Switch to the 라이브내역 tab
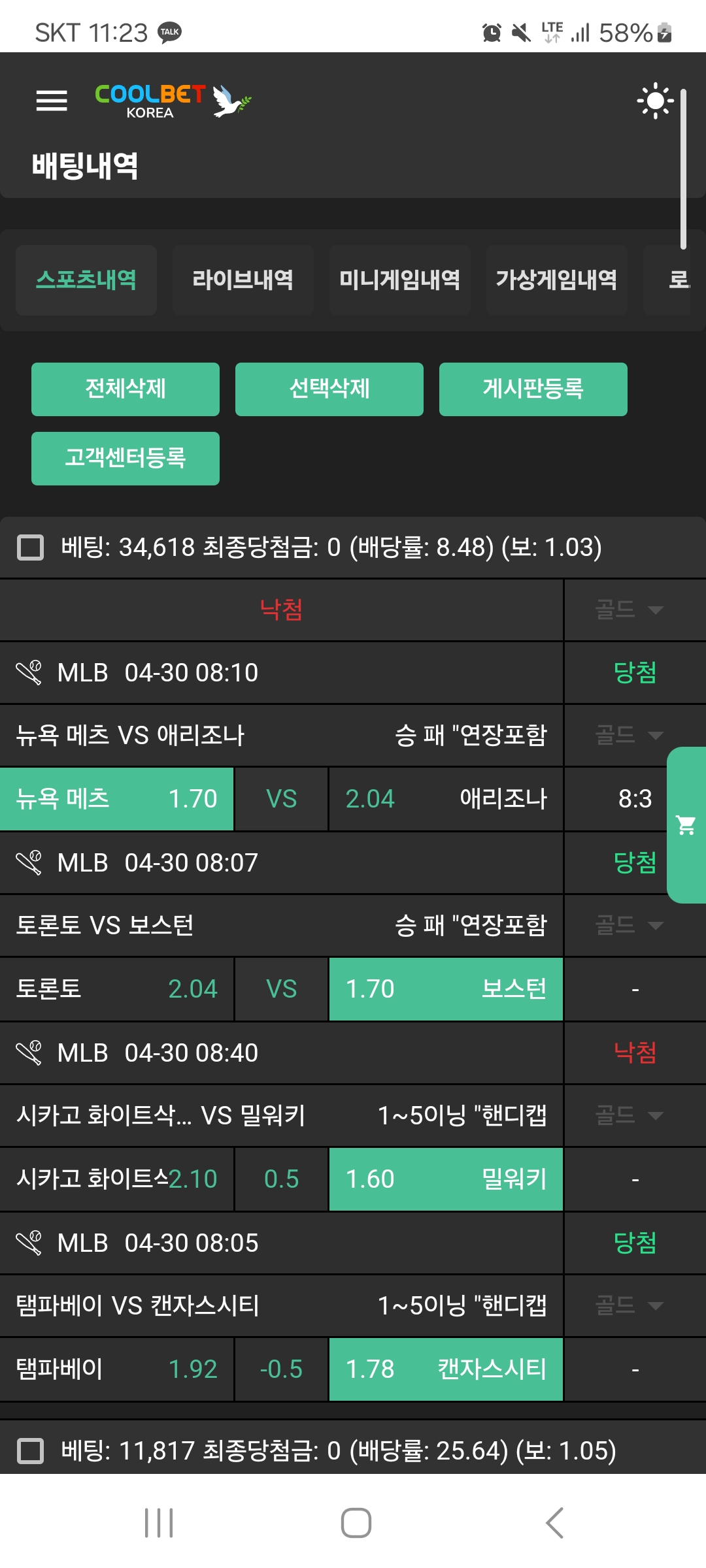706x1568 pixels. [243, 280]
